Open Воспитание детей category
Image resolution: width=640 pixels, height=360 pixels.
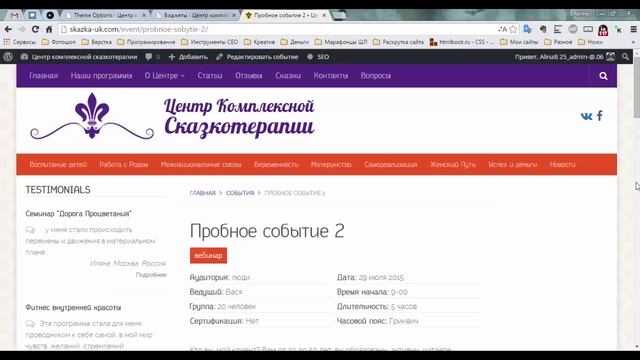[x=58, y=164]
